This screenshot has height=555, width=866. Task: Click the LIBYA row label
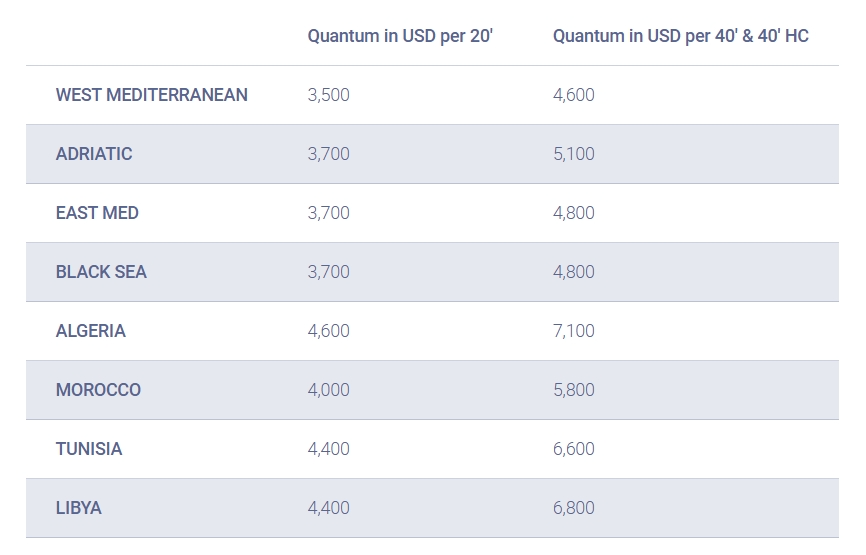[x=78, y=508]
